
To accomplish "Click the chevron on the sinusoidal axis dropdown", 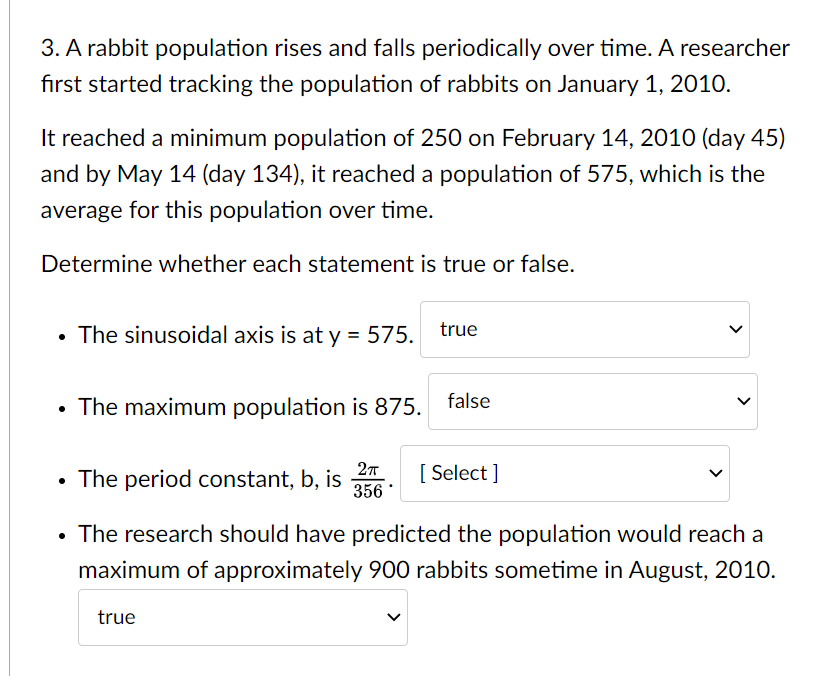I will click(x=736, y=327).
